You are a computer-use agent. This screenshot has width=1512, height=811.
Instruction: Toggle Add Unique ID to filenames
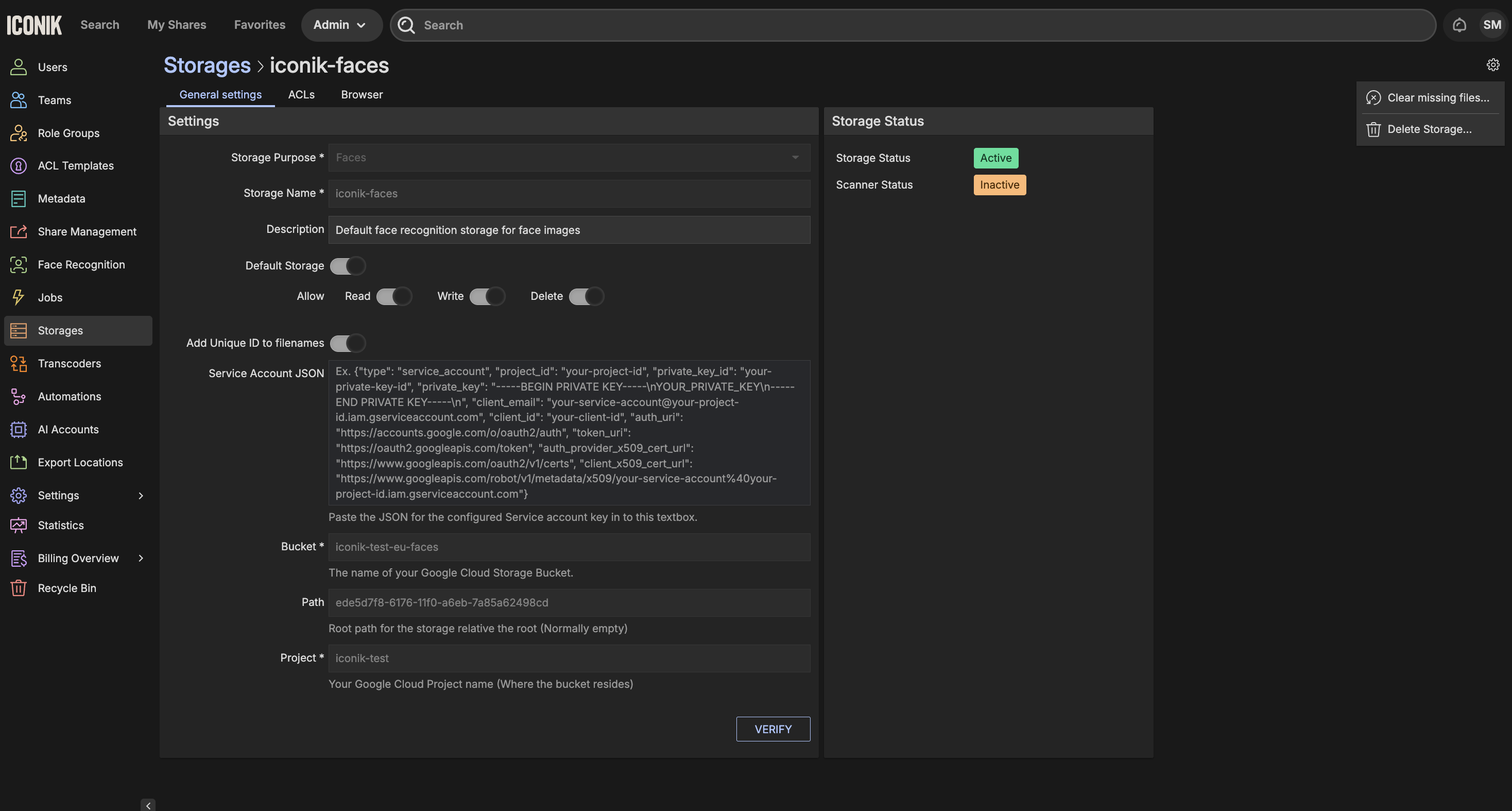tap(348, 343)
